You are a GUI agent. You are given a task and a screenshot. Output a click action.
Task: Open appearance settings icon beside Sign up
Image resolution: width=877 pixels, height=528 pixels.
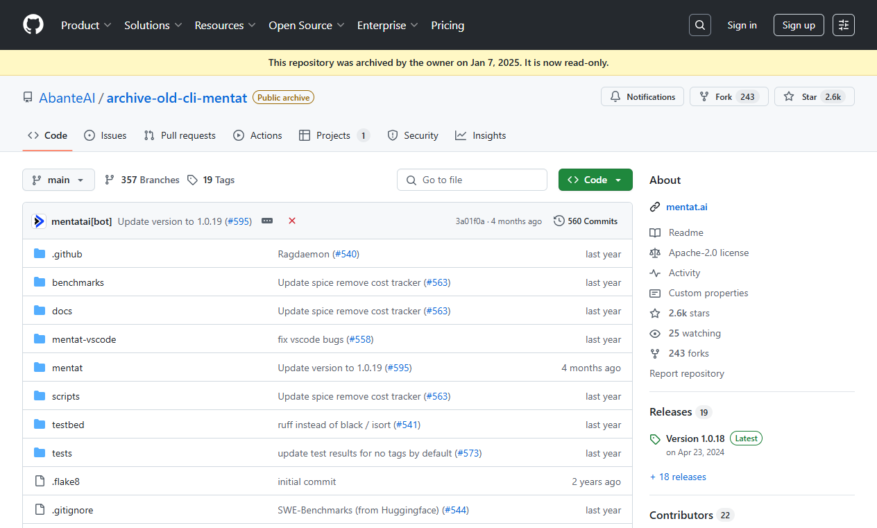843,25
